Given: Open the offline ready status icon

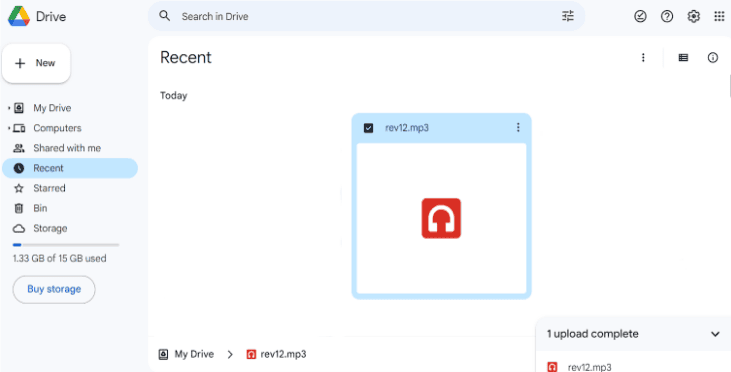Looking at the screenshot, I should 640,16.
